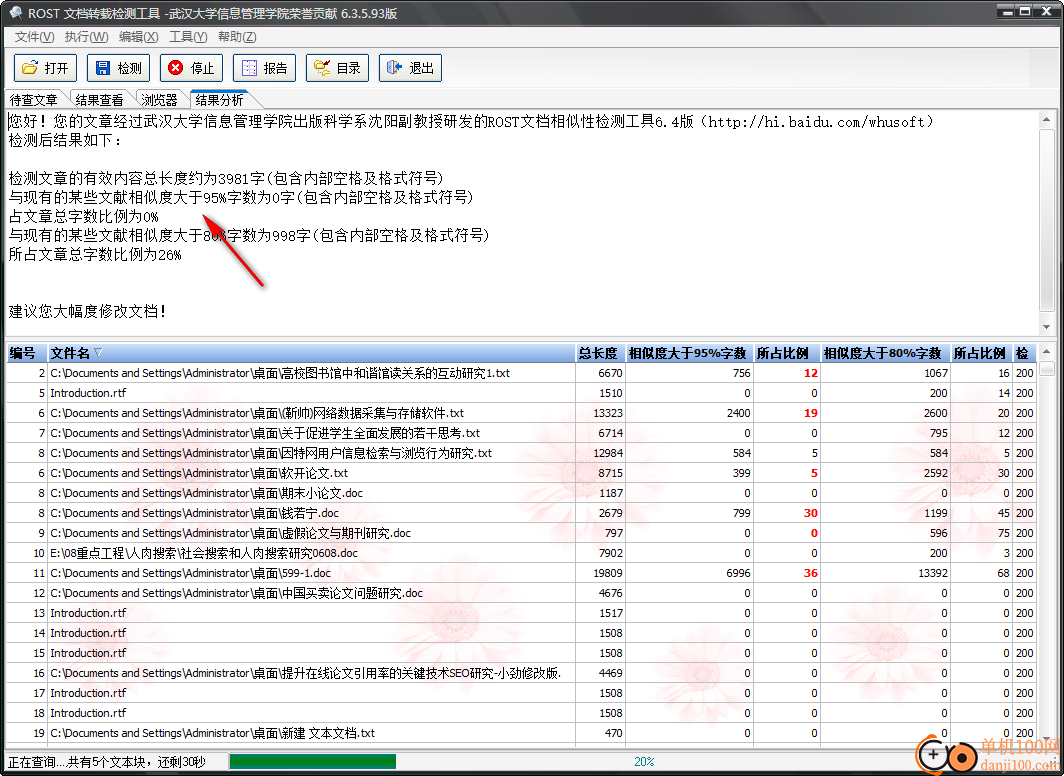Viewport: 1064px width, 776px height.
Task: Start detection with the 检测 button
Action: tap(118, 68)
